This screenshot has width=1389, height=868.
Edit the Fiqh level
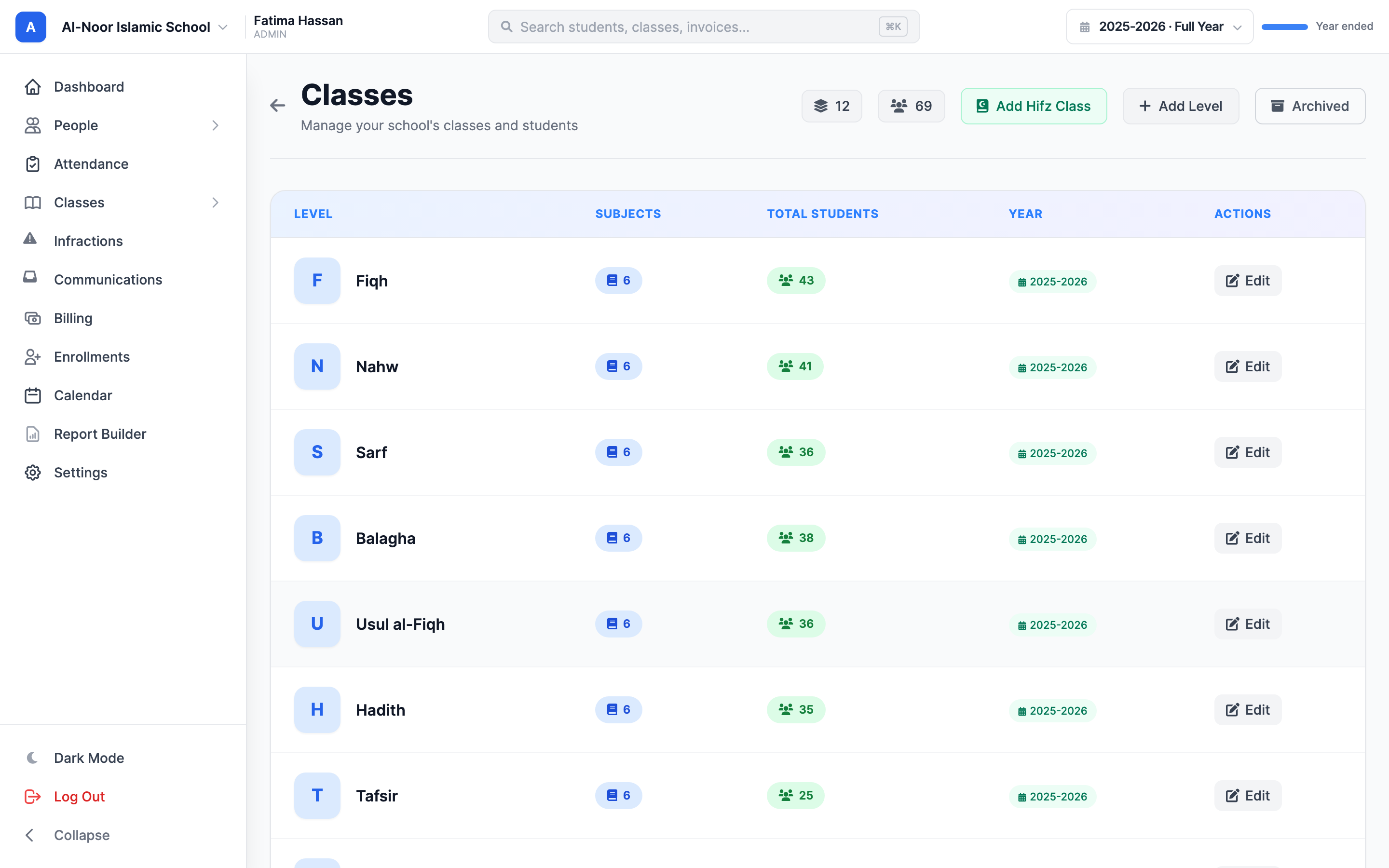[x=1248, y=280]
